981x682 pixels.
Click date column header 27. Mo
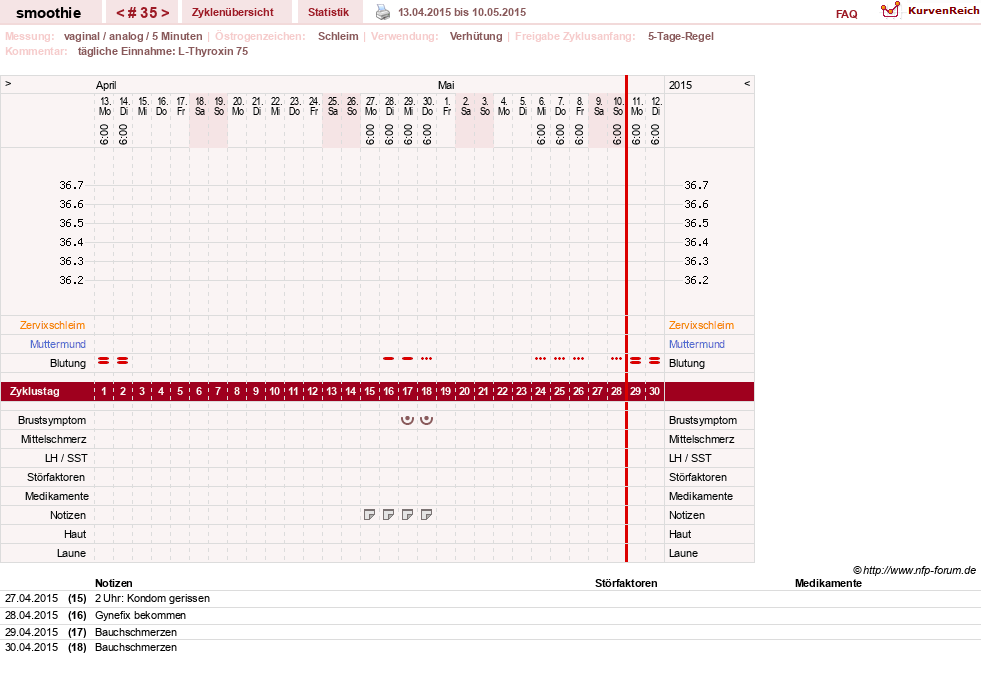pyautogui.click(x=370, y=106)
